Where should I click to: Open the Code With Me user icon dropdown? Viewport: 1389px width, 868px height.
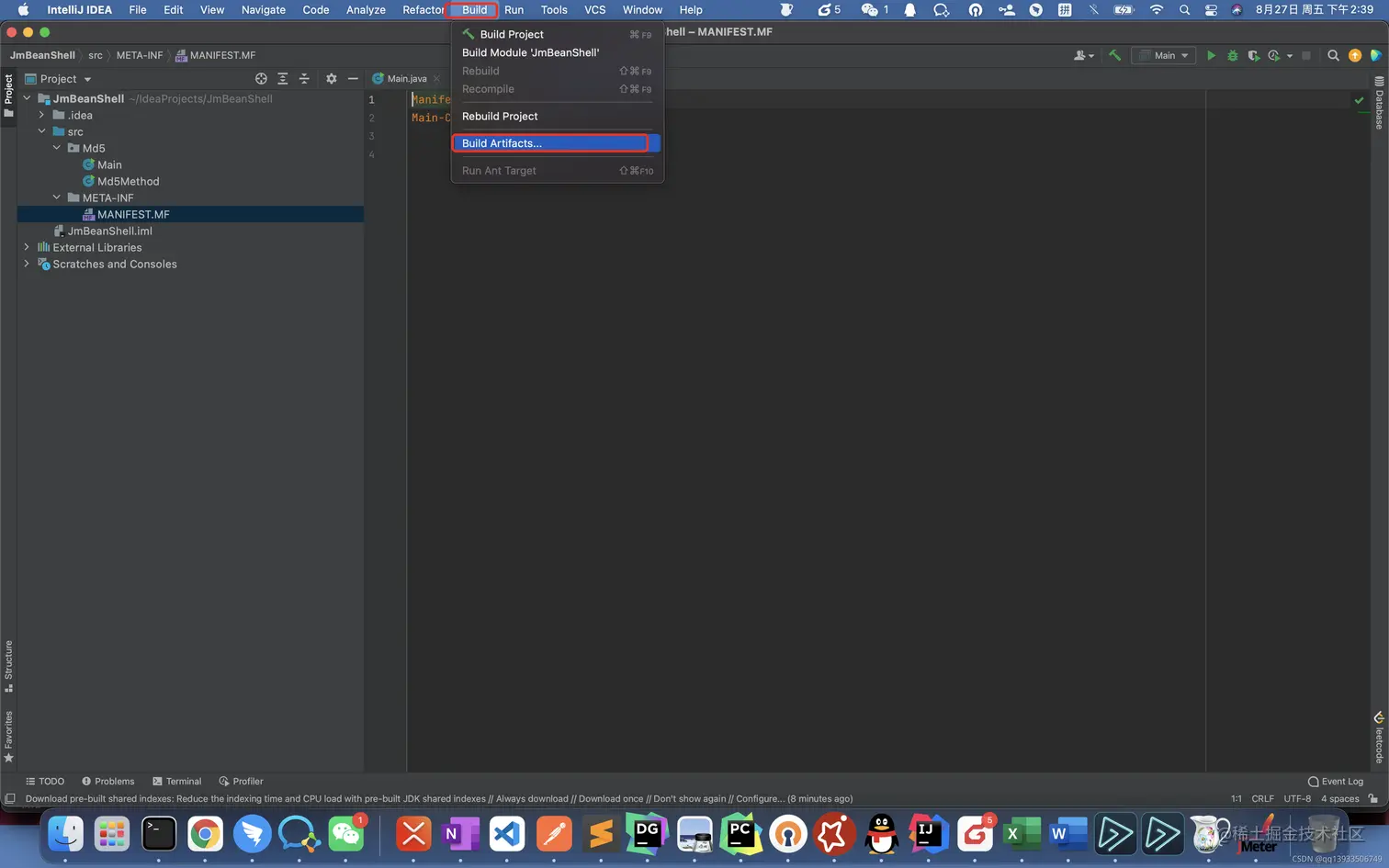pyautogui.click(x=1084, y=55)
